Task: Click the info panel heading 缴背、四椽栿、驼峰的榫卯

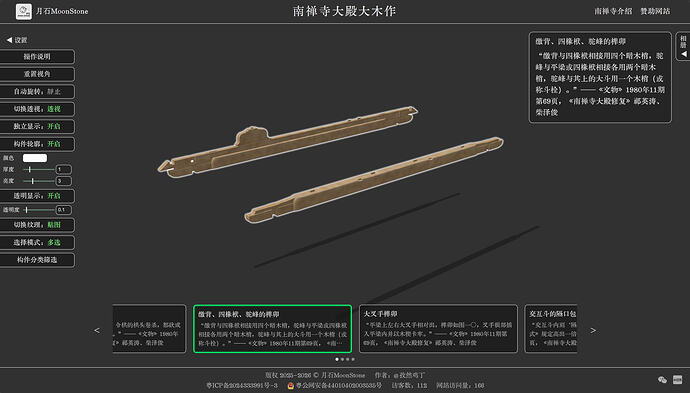Action: pos(580,41)
